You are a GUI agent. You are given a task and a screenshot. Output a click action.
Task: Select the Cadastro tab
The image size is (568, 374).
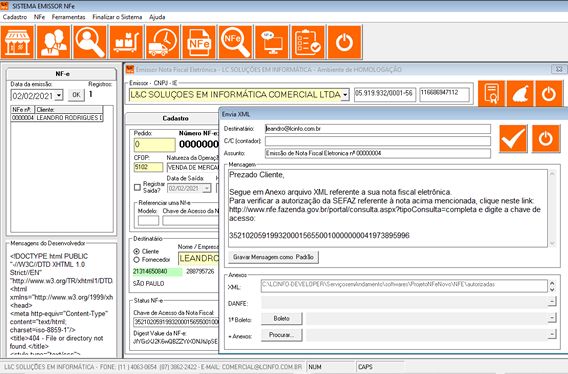(x=175, y=118)
